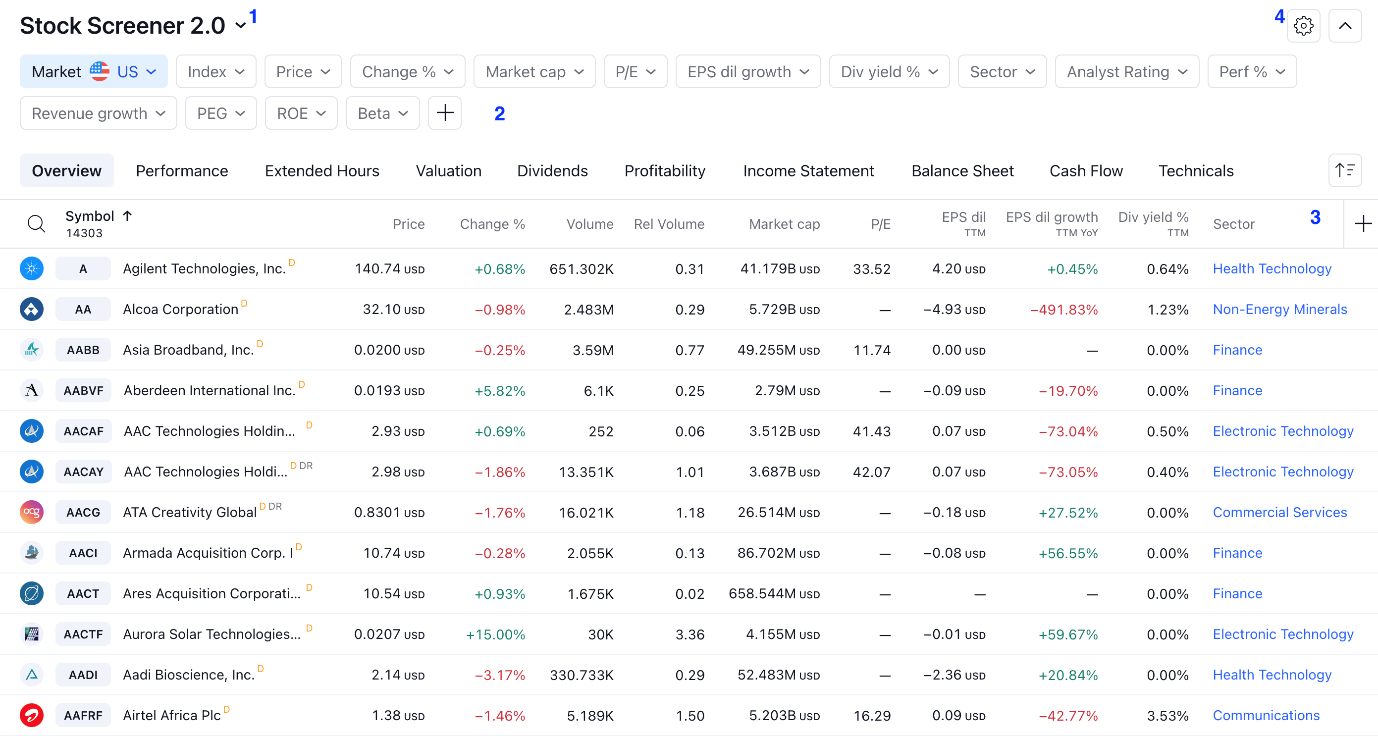This screenshot has height=736, width=1378.
Task: Open the Div yield % filter dropdown
Action: pos(890,71)
